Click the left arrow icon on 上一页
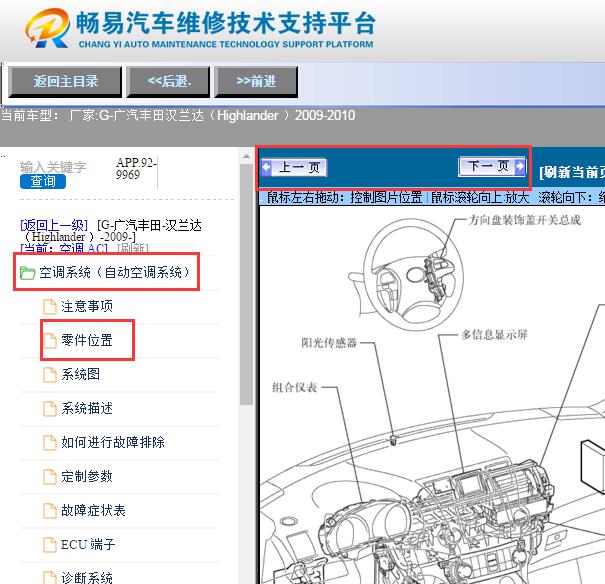 266,167
